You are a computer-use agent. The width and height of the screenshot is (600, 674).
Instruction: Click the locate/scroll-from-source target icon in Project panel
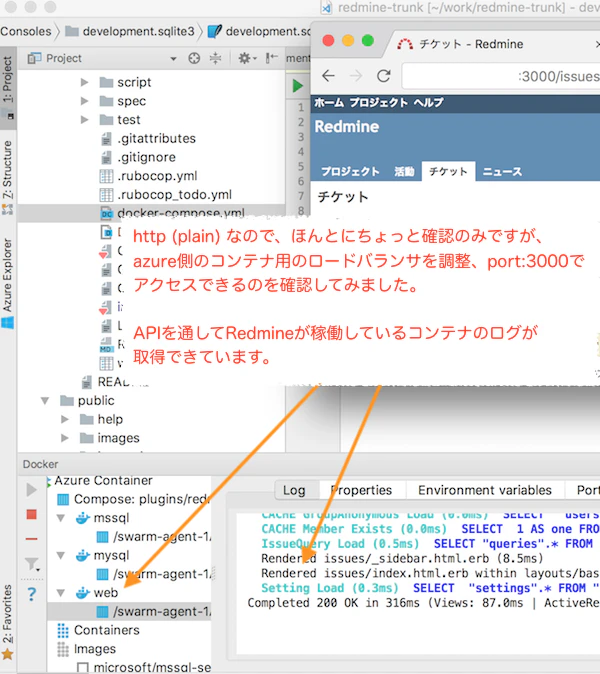194,58
